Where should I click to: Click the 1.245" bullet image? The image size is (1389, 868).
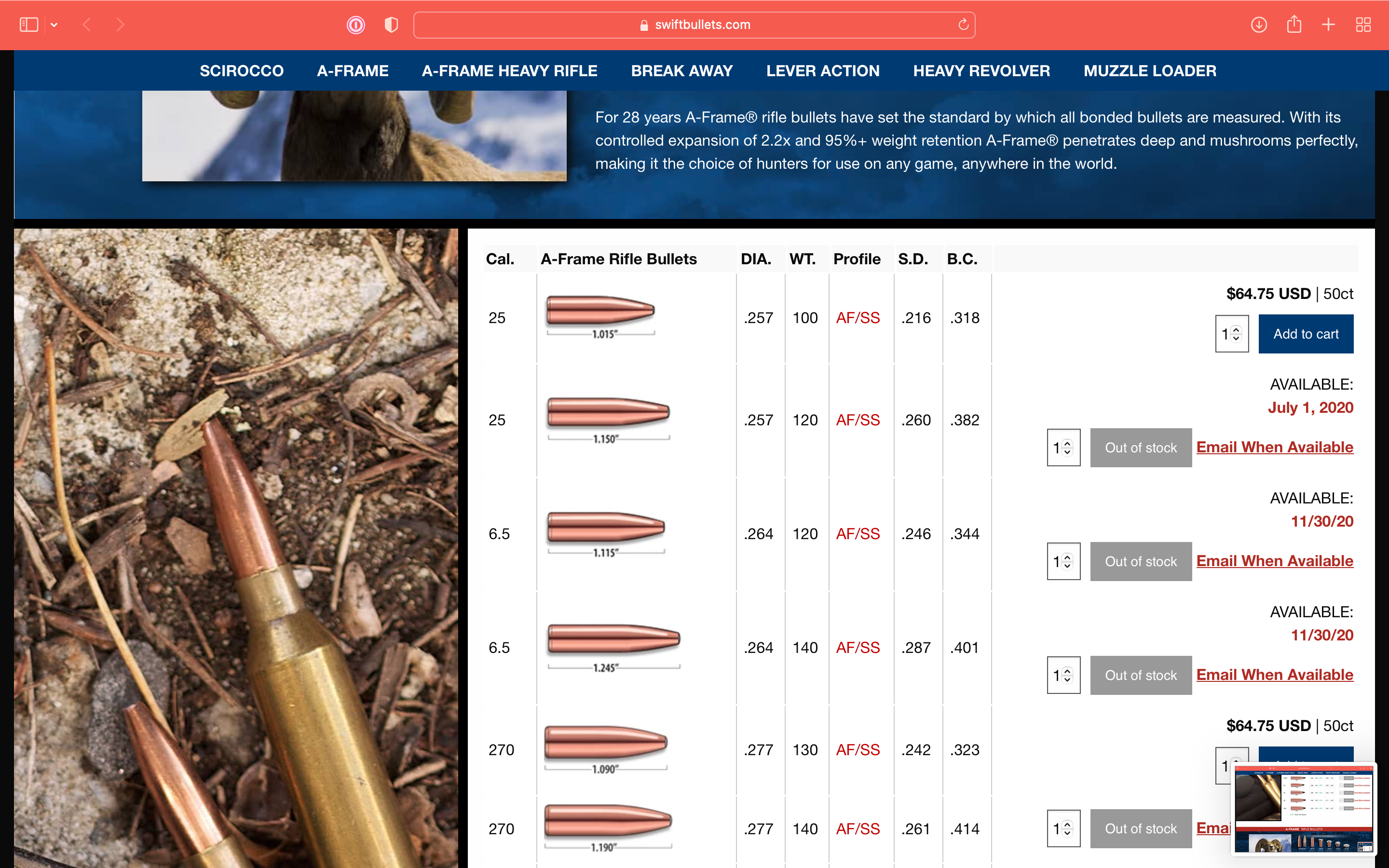point(613,648)
